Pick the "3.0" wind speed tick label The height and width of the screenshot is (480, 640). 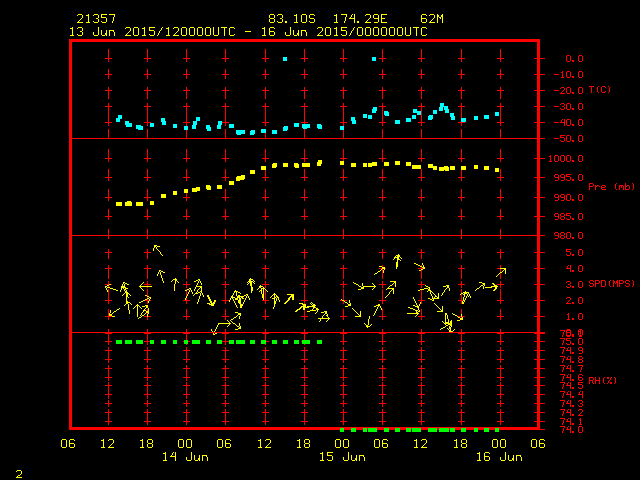(x=574, y=284)
